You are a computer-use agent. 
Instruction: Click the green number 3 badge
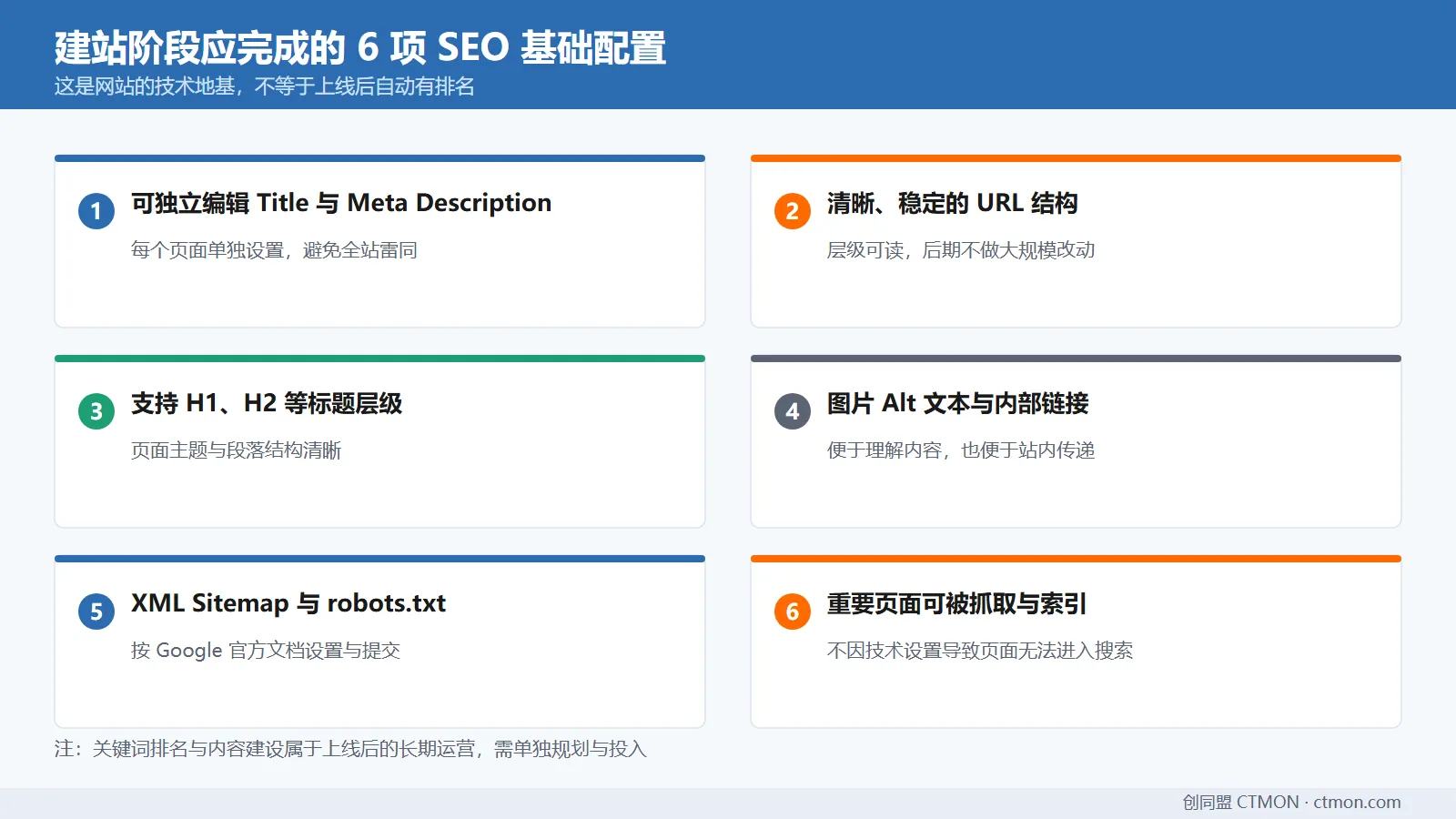click(x=96, y=411)
